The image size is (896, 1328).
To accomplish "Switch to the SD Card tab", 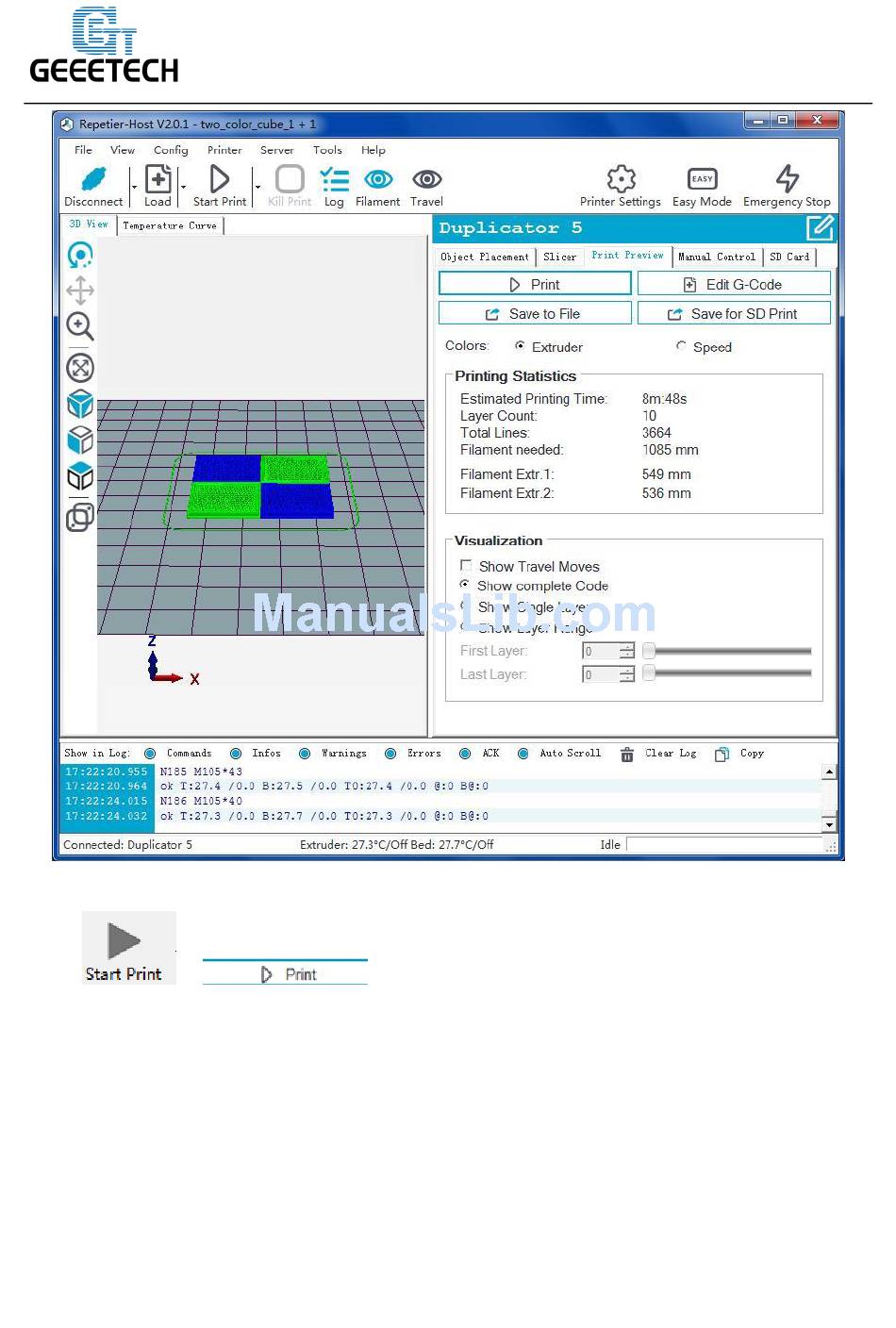I will pyautogui.click(x=789, y=257).
